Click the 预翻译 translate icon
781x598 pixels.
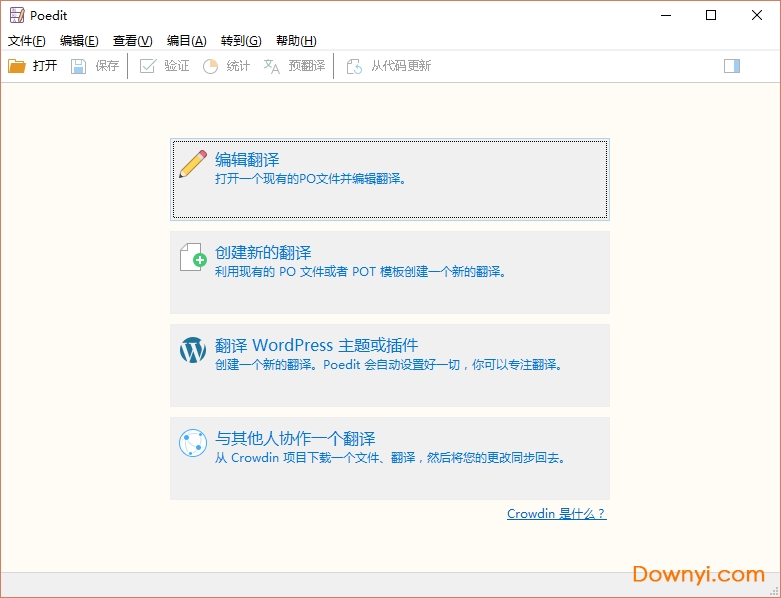pyautogui.click(x=271, y=66)
